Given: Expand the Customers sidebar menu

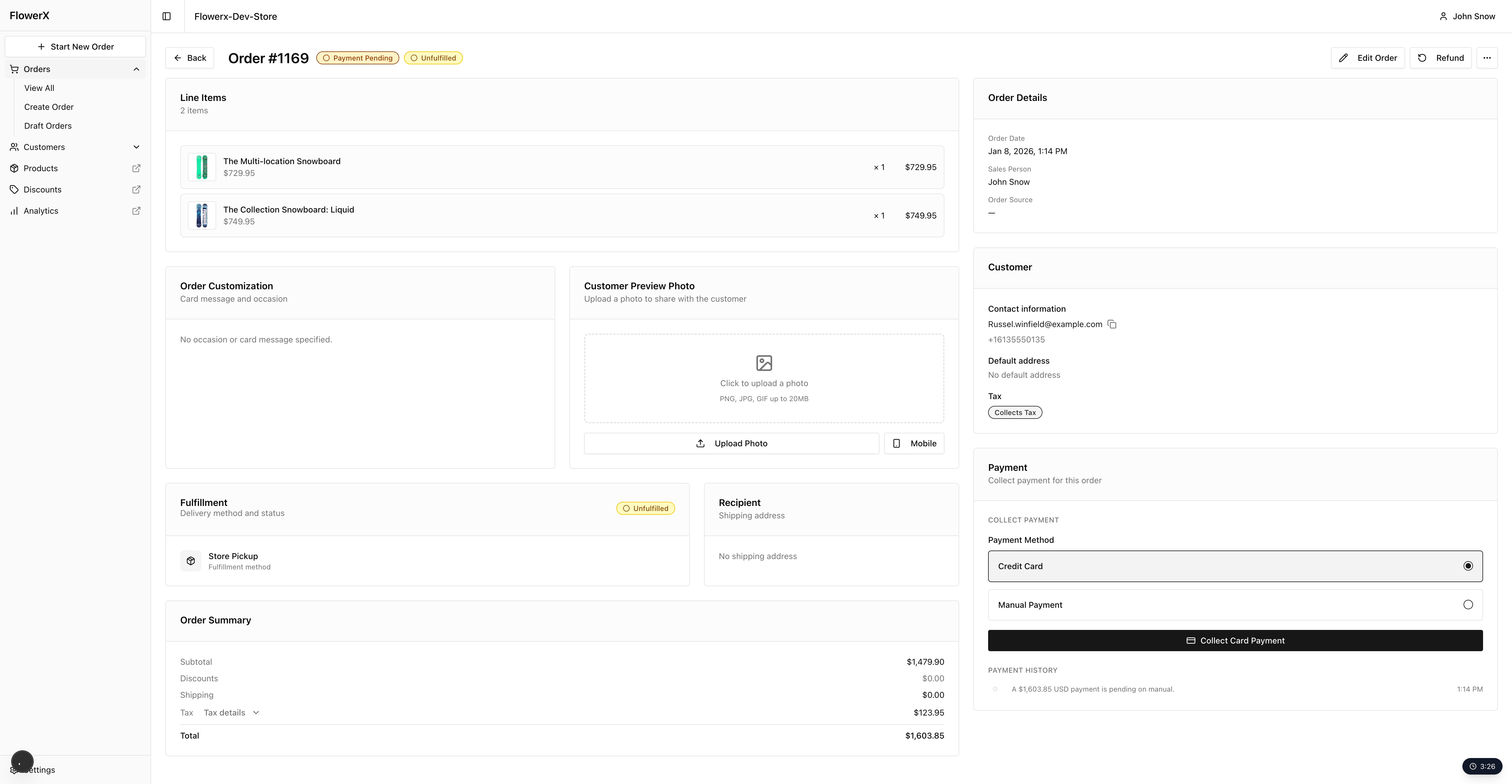Looking at the screenshot, I should [x=136, y=147].
